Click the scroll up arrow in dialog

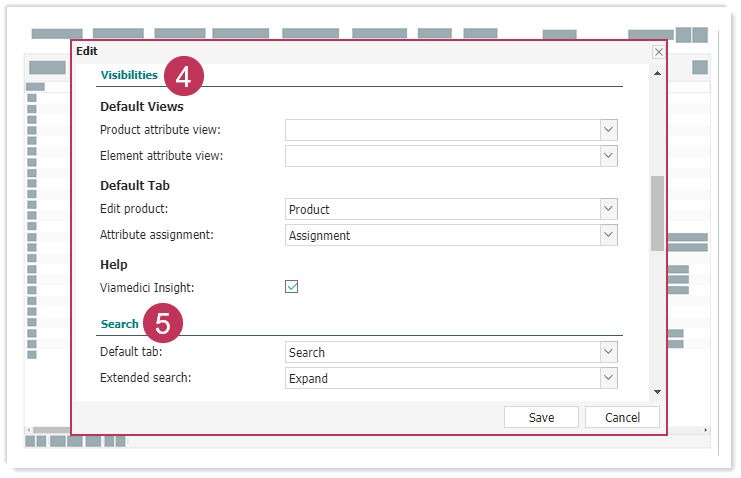(x=657, y=73)
